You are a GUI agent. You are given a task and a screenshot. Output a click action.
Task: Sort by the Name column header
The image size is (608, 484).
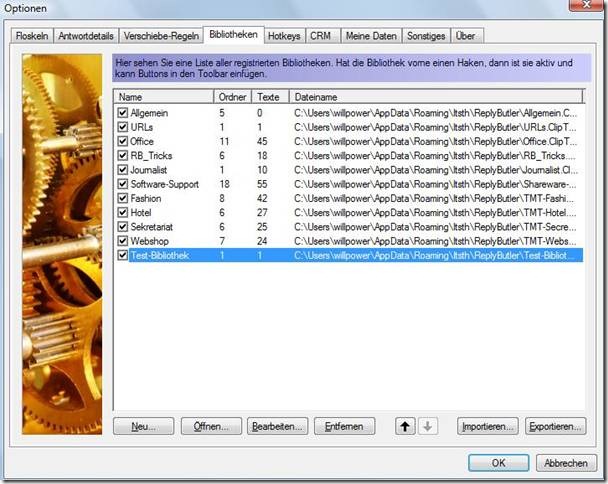coord(164,97)
